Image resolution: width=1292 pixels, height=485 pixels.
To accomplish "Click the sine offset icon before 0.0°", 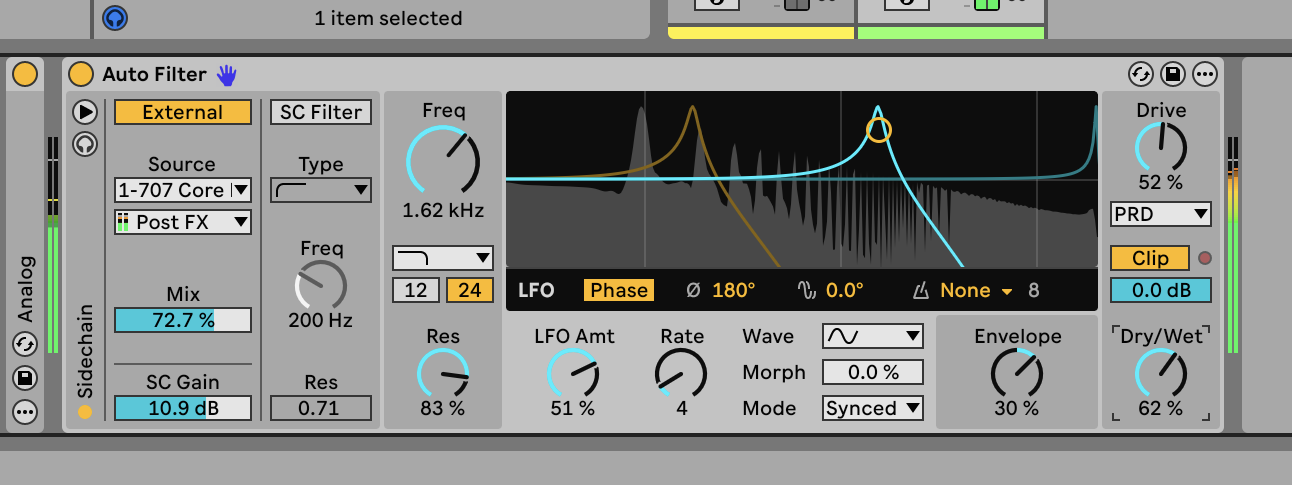I will (807, 291).
